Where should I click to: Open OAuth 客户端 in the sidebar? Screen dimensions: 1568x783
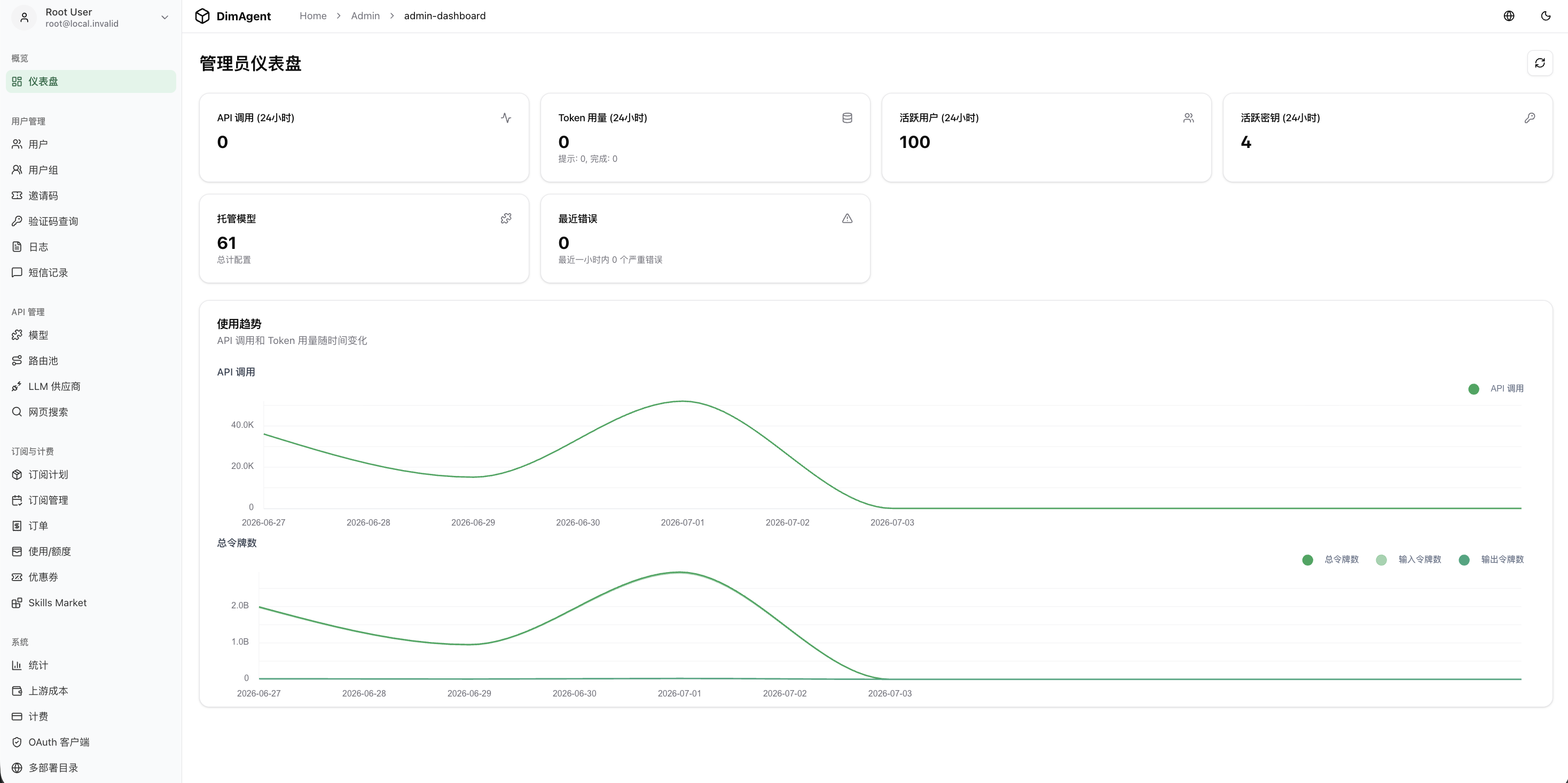point(91,741)
